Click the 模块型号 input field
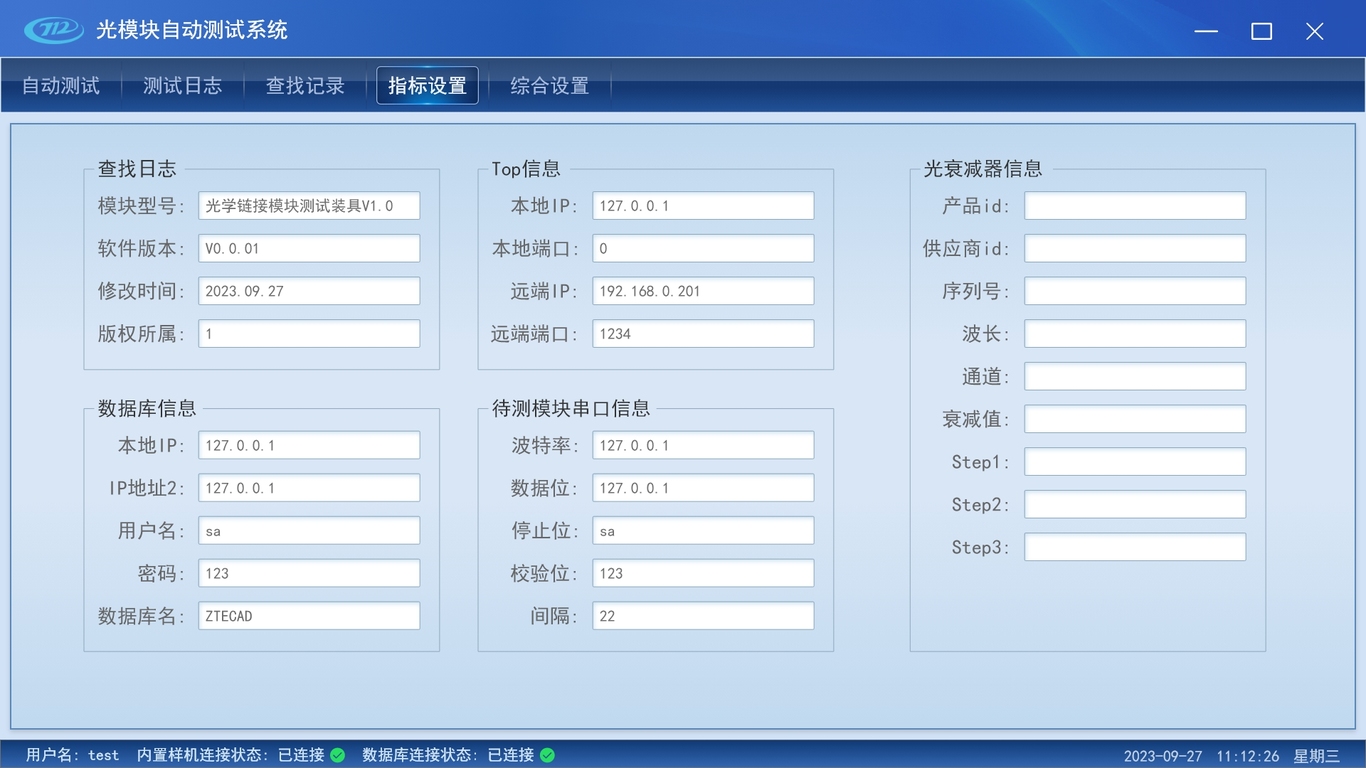The width and height of the screenshot is (1366, 768). 309,206
